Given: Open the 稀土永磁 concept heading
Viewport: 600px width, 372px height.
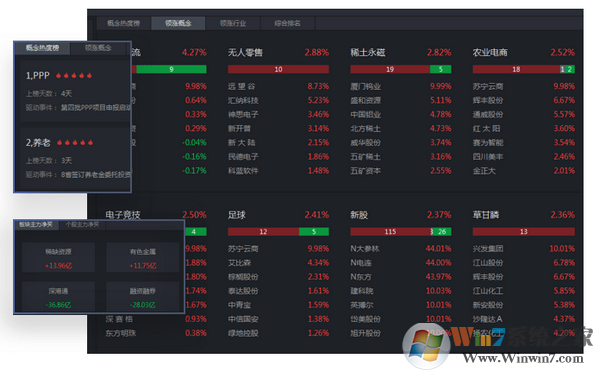Looking at the screenshot, I should click(368, 52).
